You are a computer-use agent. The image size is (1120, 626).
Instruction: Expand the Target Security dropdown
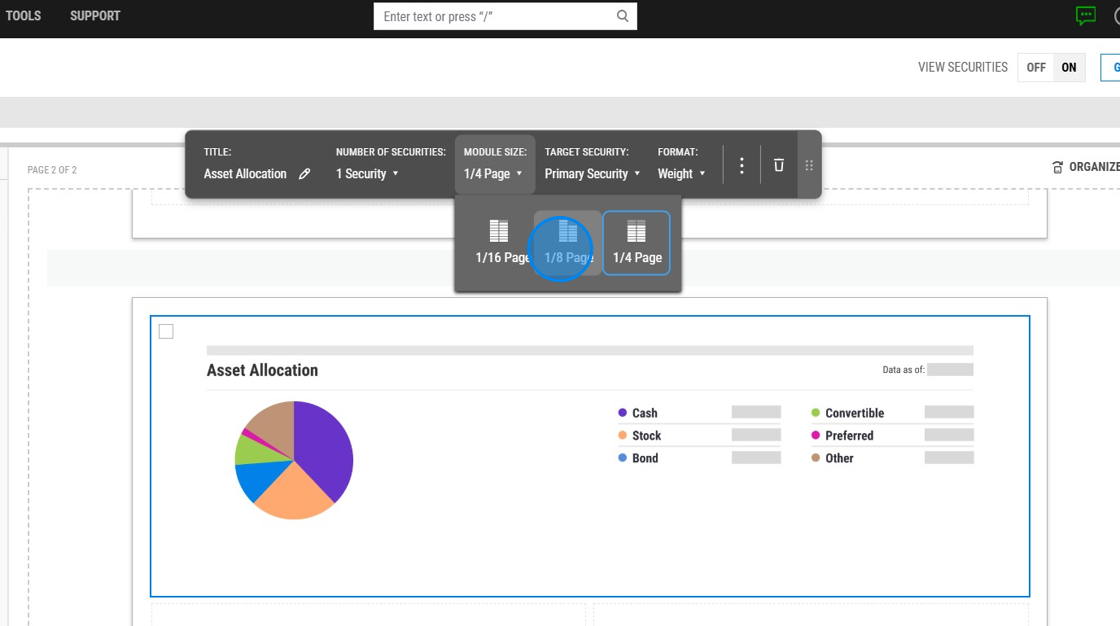(592, 174)
